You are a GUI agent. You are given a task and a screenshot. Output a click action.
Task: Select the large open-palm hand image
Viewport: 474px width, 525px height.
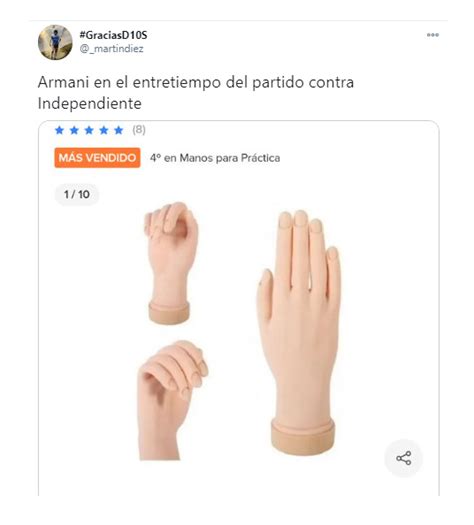point(300,332)
